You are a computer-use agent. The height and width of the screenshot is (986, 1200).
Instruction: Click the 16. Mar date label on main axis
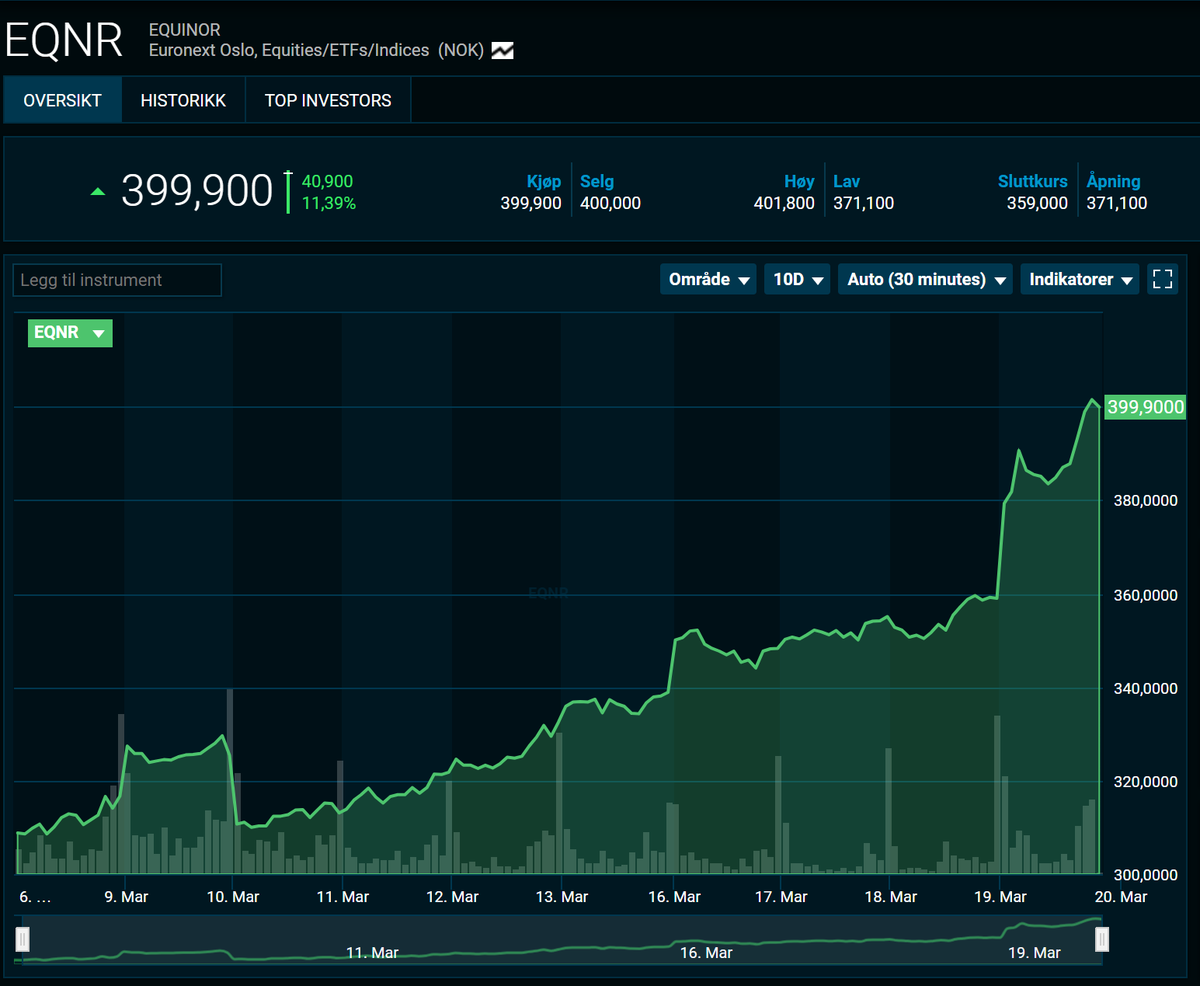674,897
